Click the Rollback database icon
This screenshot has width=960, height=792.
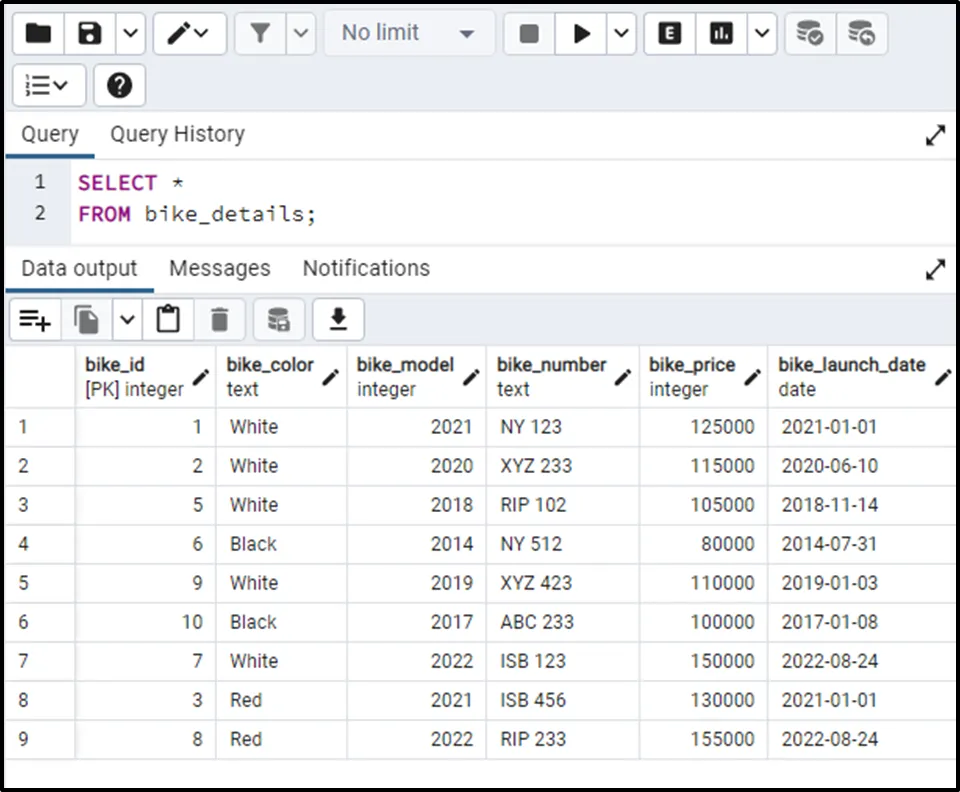(x=861, y=34)
